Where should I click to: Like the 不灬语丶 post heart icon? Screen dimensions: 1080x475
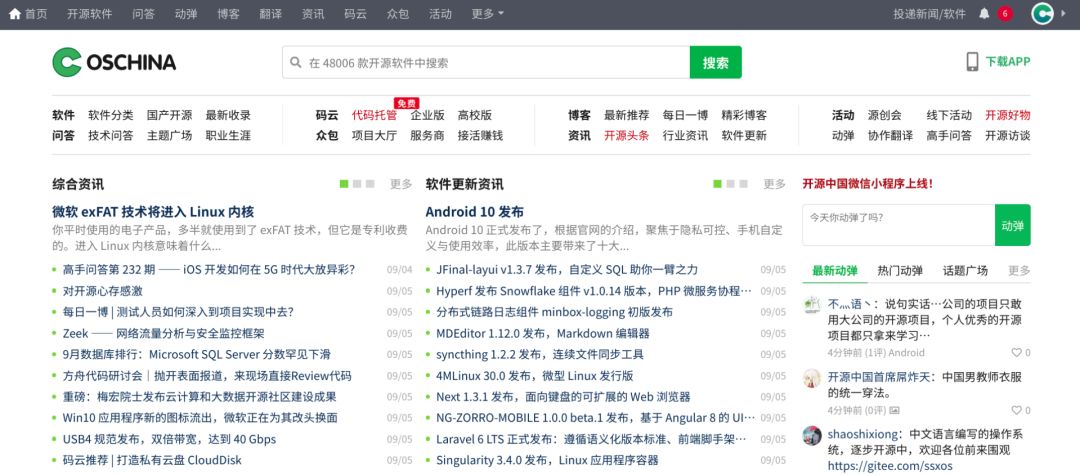(x=1017, y=352)
